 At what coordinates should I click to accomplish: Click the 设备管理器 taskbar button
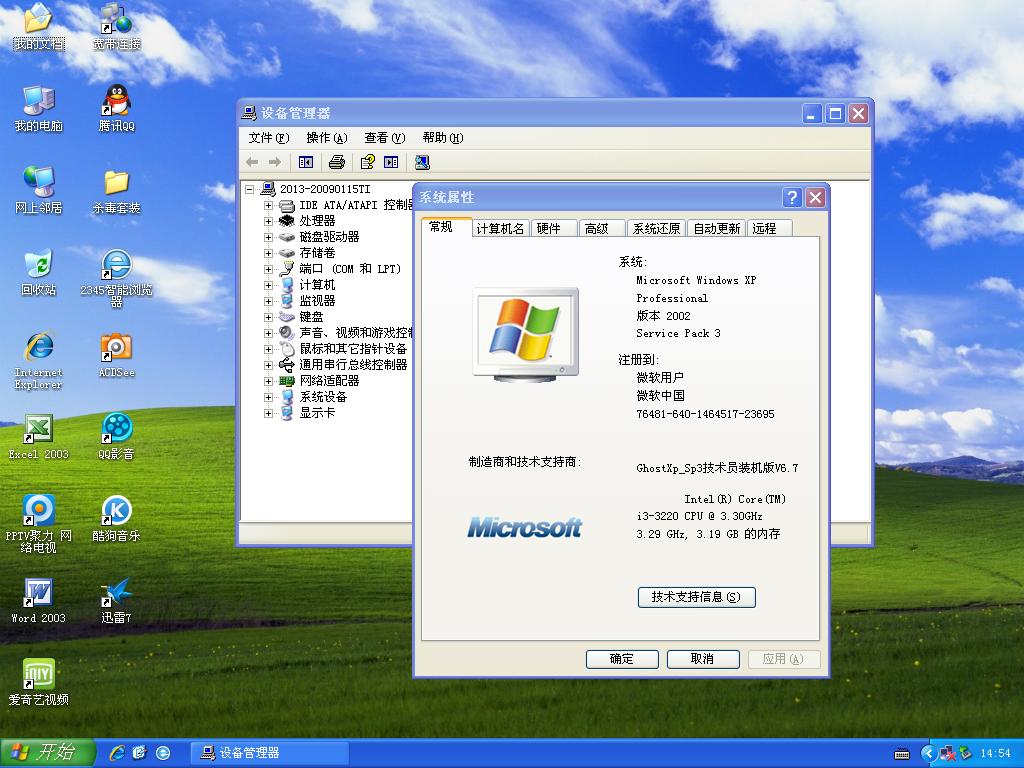(x=269, y=753)
